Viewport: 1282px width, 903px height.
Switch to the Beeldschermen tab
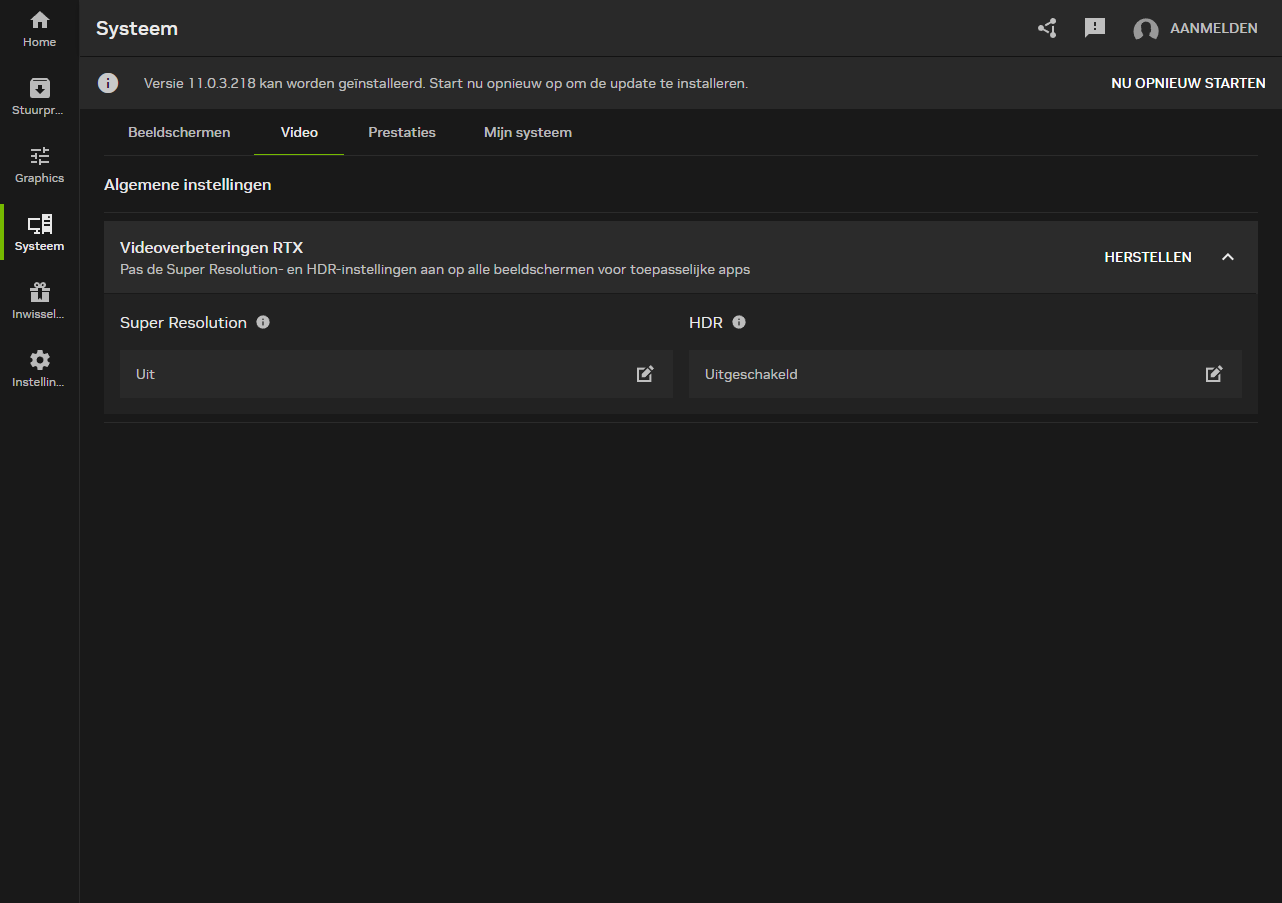pyautogui.click(x=179, y=132)
